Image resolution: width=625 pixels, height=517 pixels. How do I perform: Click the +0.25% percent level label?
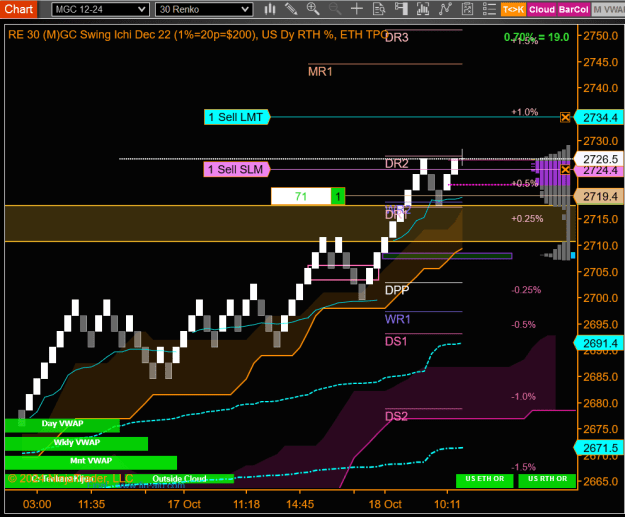point(527,218)
